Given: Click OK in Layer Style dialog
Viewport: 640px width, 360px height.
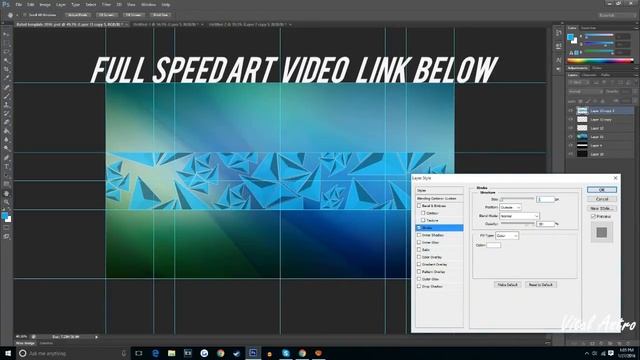Looking at the screenshot, I should coord(602,190).
